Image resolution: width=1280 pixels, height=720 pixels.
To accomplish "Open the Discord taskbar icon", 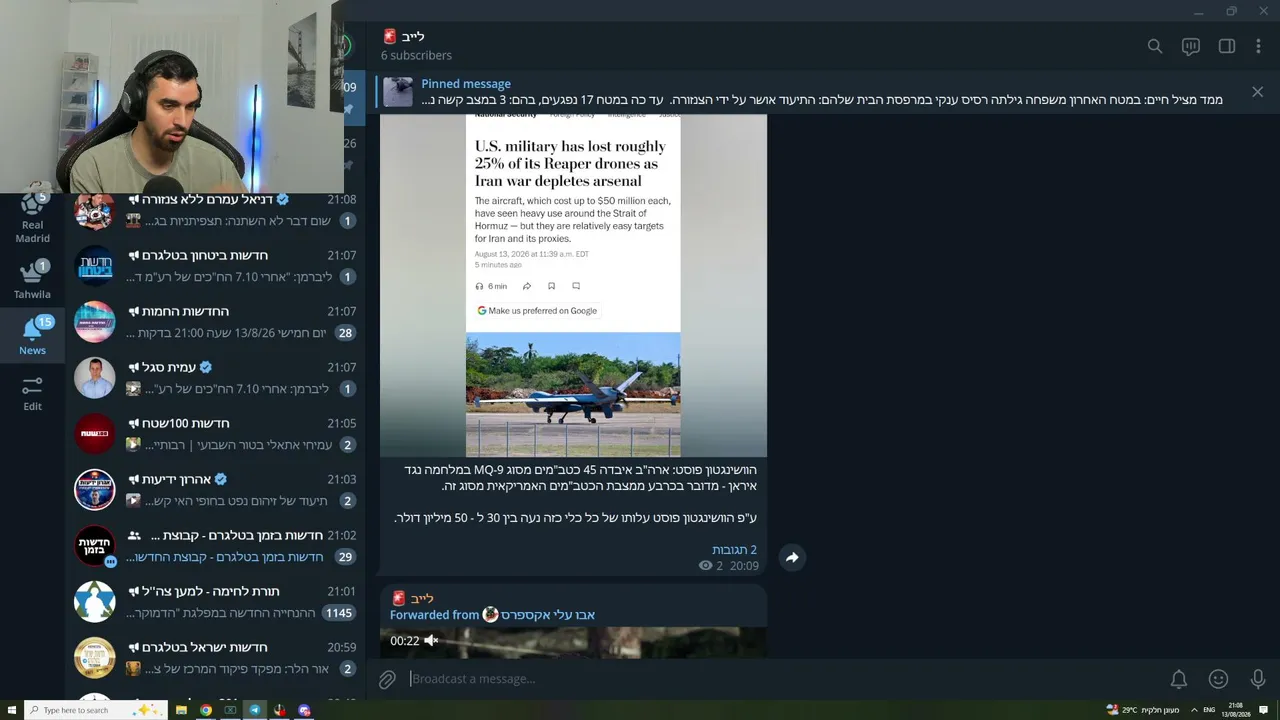I will (304, 710).
